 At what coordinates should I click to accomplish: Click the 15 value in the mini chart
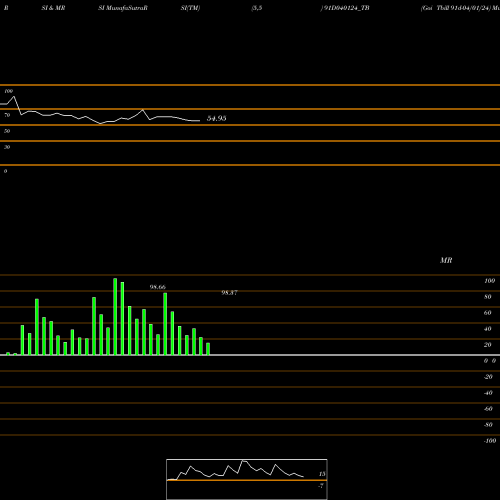click(322, 474)
